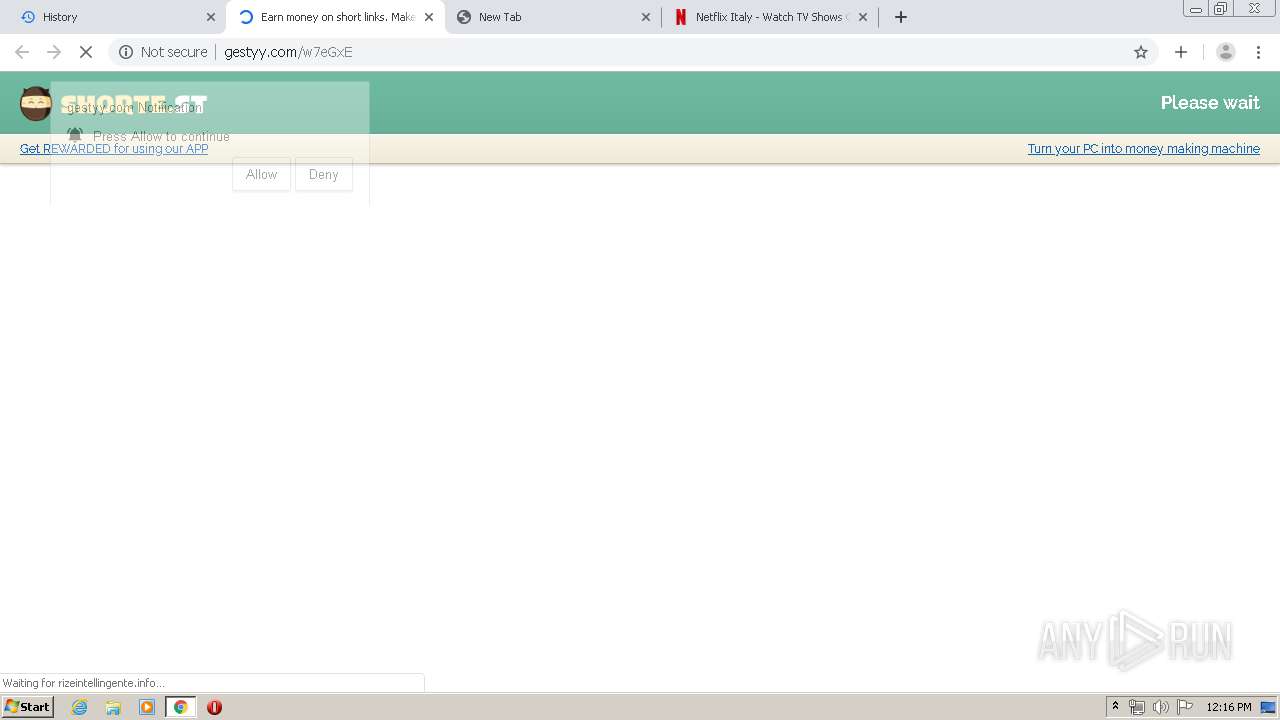Open Turn your PC into money making machine link
Image resolution: width=1280 pixels, height=720 pixels.
point(1144,149)
